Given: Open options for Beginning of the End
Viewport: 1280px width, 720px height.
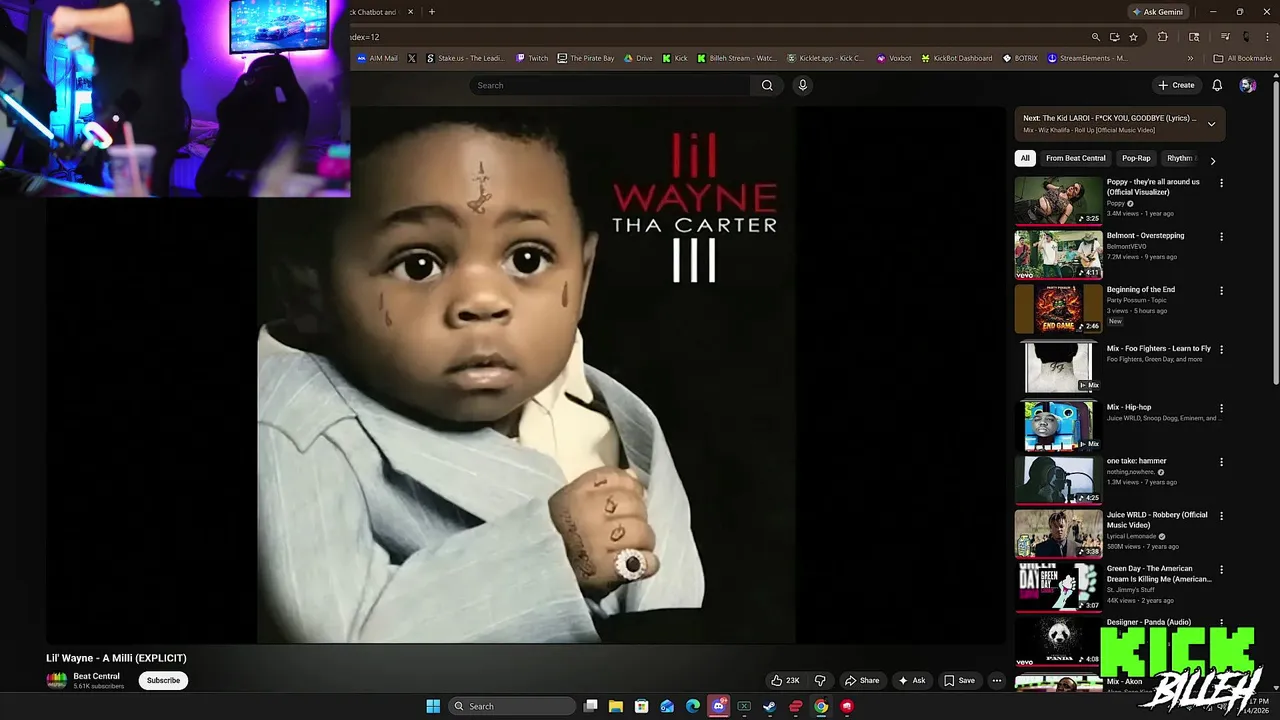Looking at the screenshot, I should 1221,291.
